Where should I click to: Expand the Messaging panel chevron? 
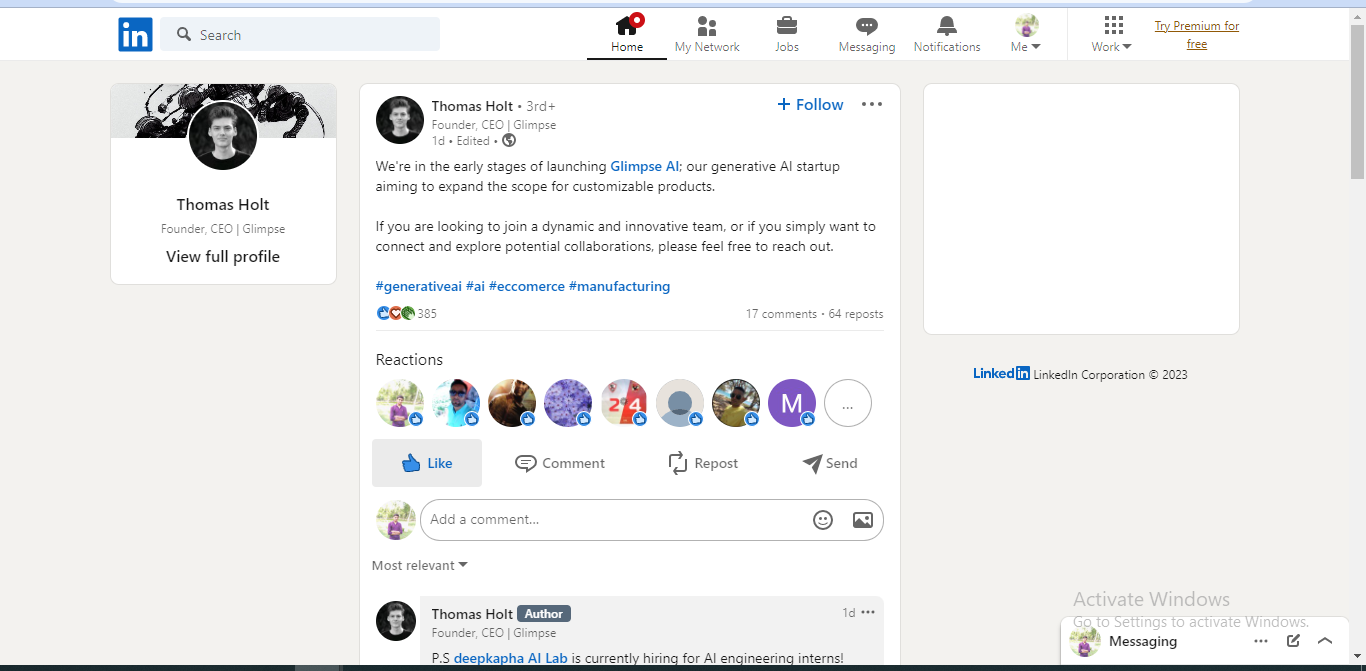click(1325, 641)
